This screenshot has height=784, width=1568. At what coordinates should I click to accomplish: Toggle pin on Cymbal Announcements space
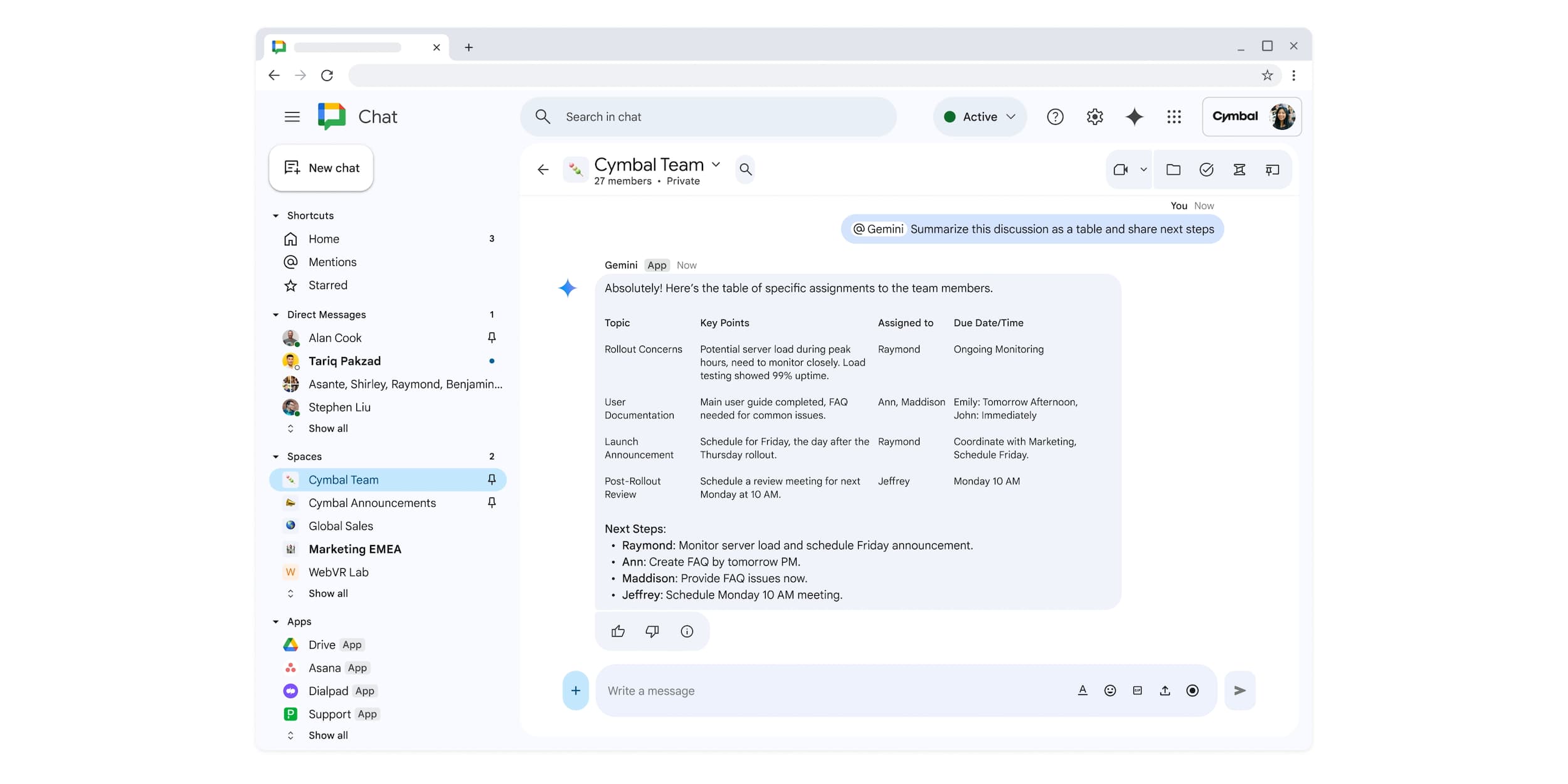click(x=492, y=503)
